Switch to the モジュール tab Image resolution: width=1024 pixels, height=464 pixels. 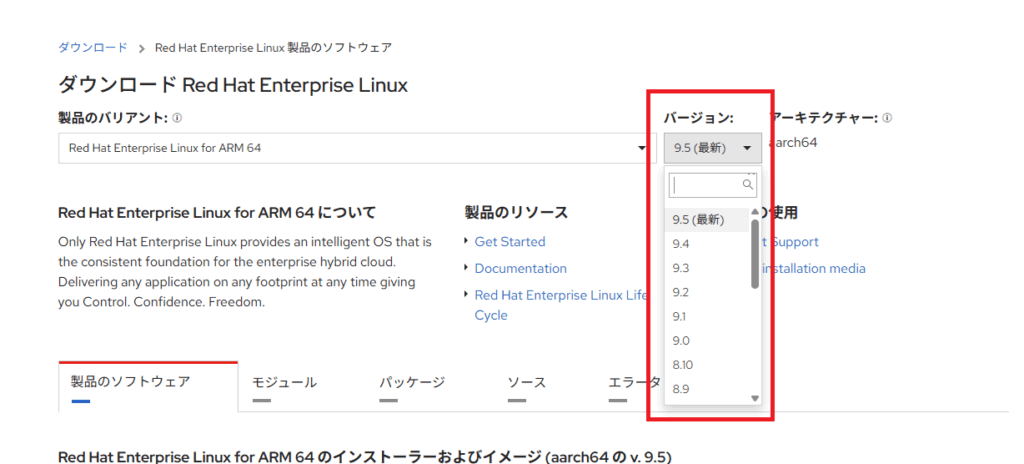(284, 382)
